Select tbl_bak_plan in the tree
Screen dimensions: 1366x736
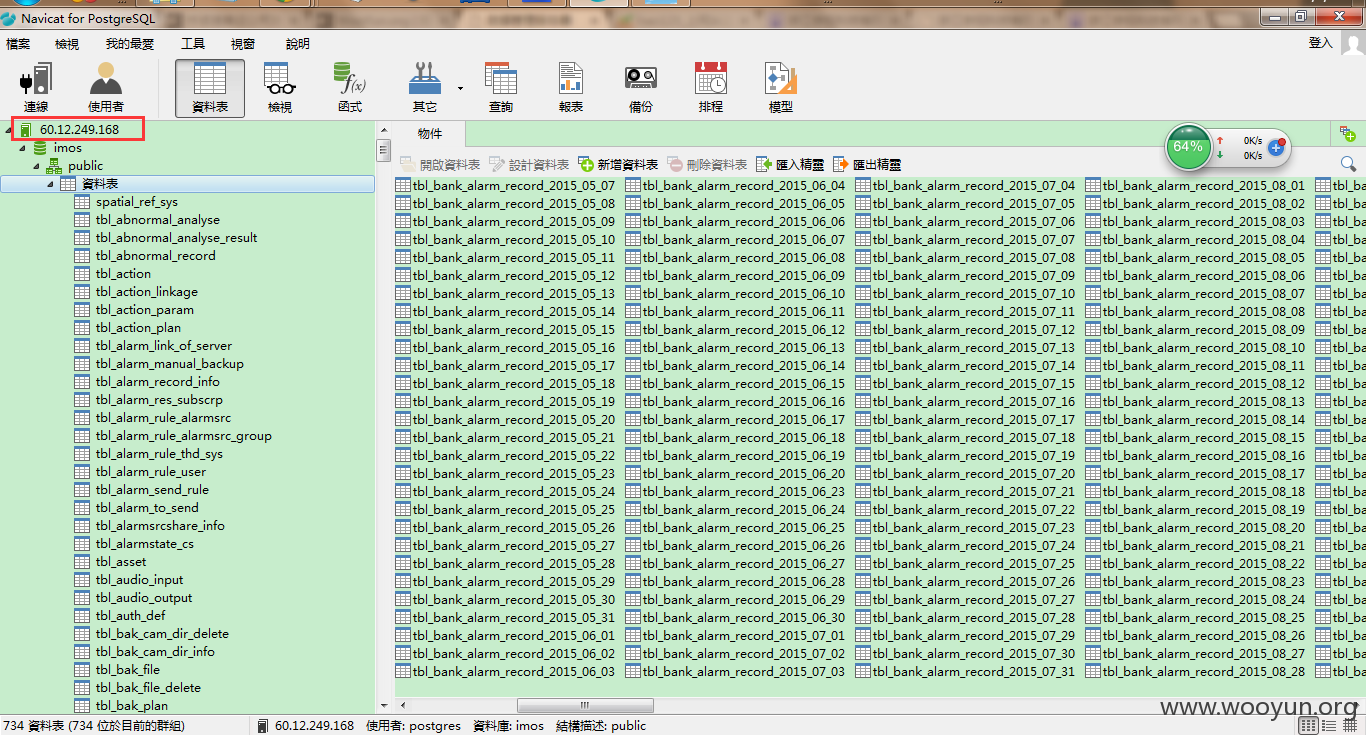(x=132, y=706)
